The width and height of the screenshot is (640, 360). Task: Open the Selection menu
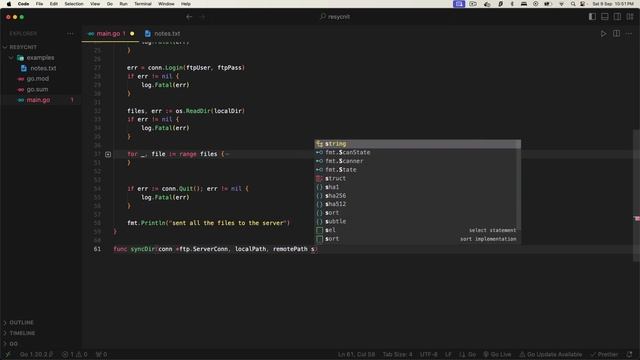[74, 4]
